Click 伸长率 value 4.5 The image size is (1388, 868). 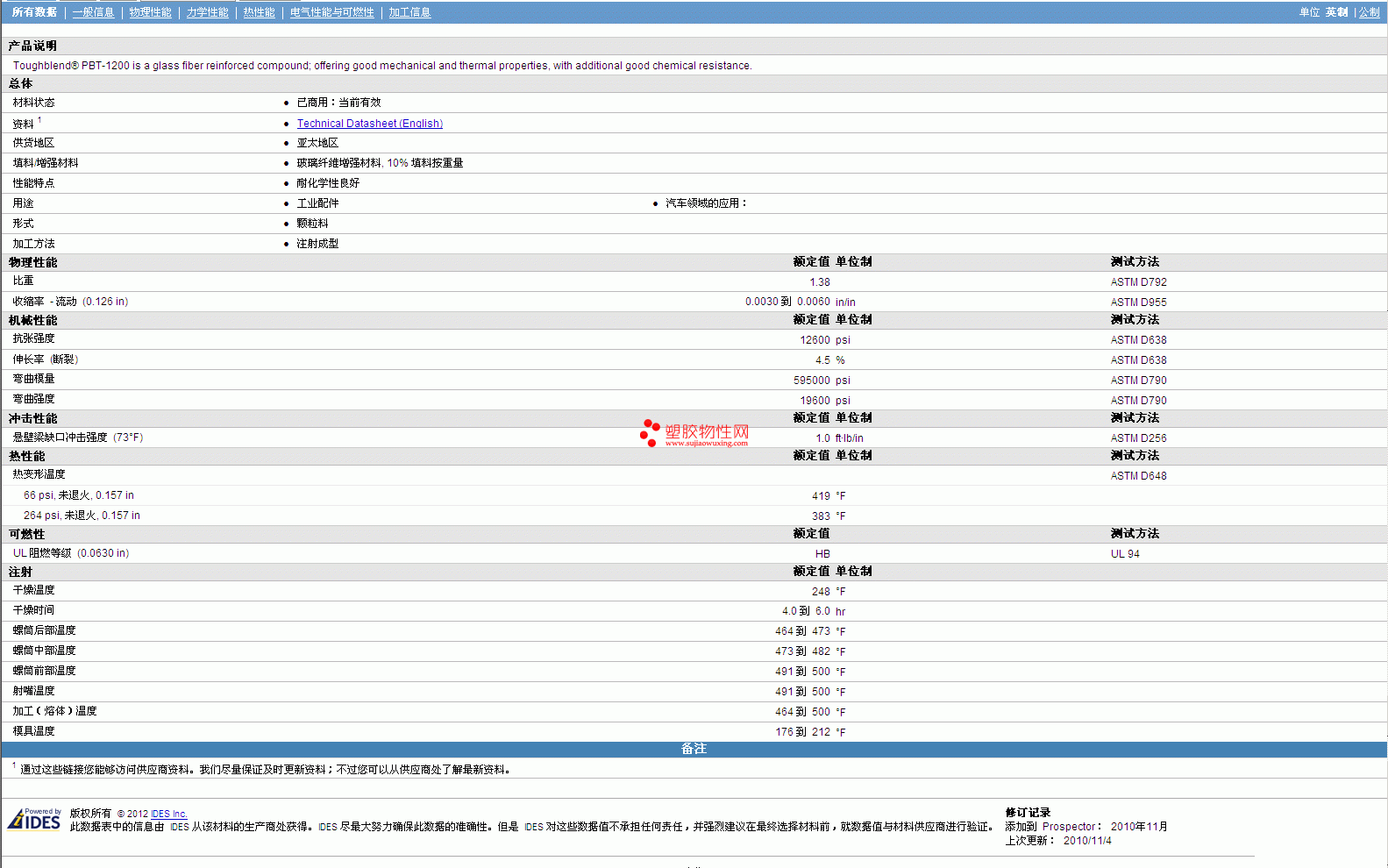click(822, 360)
